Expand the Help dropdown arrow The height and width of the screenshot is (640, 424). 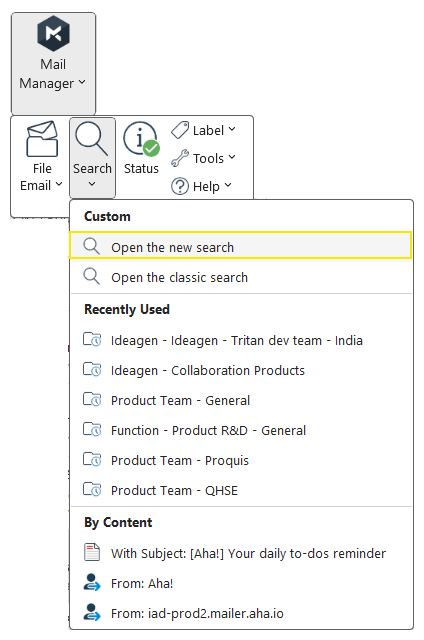point(228,185)
